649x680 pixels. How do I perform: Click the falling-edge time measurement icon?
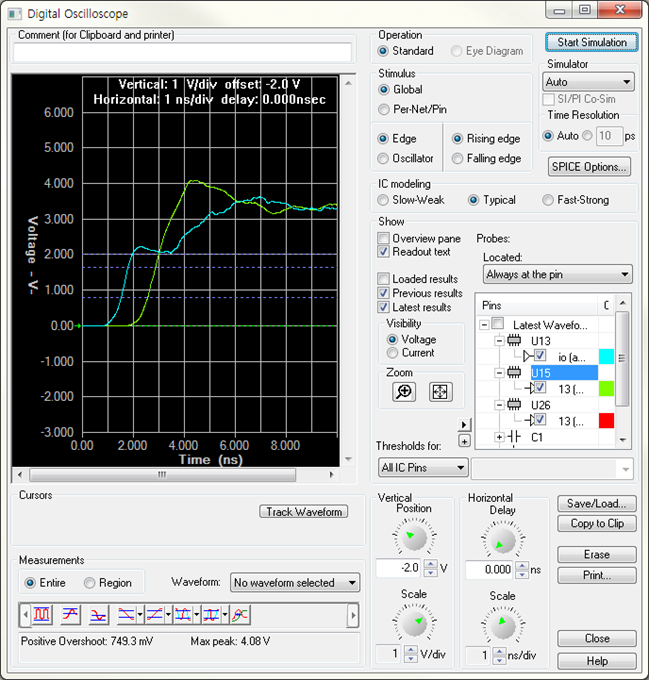pos(126,615)
